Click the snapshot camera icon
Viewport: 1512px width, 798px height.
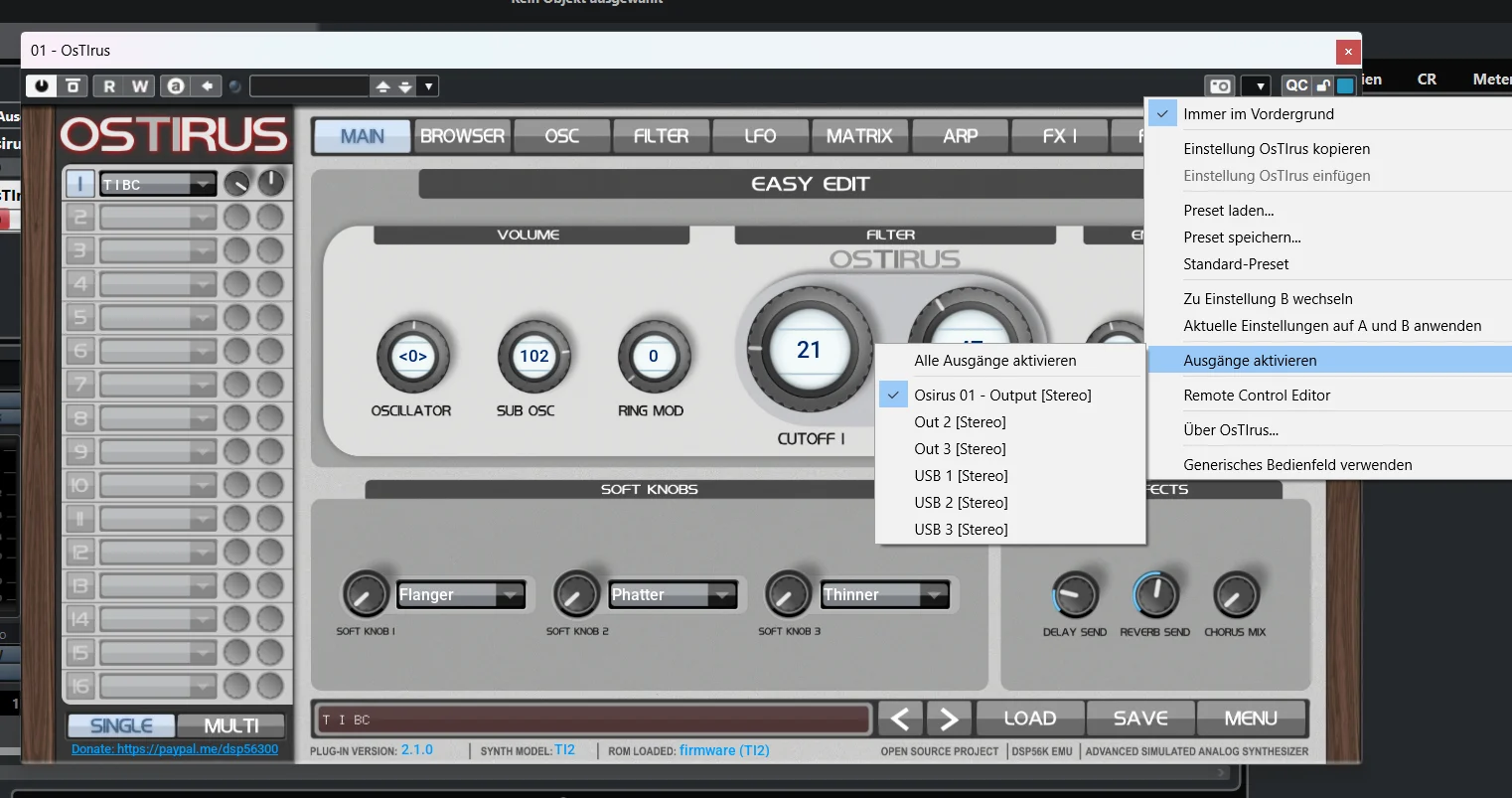click(1220, 86)
